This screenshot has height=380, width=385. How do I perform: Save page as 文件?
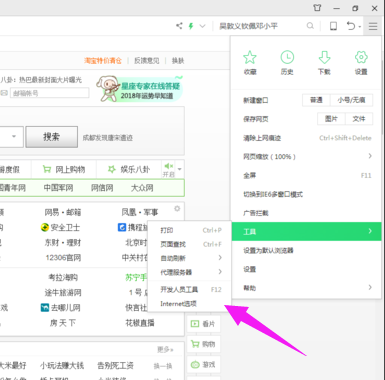point(359,119)
